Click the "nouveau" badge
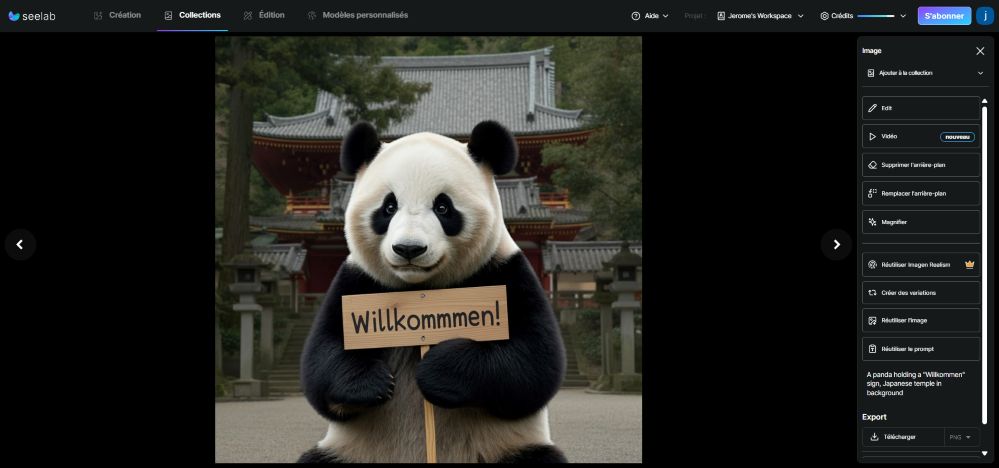 (x=957, y=137)
